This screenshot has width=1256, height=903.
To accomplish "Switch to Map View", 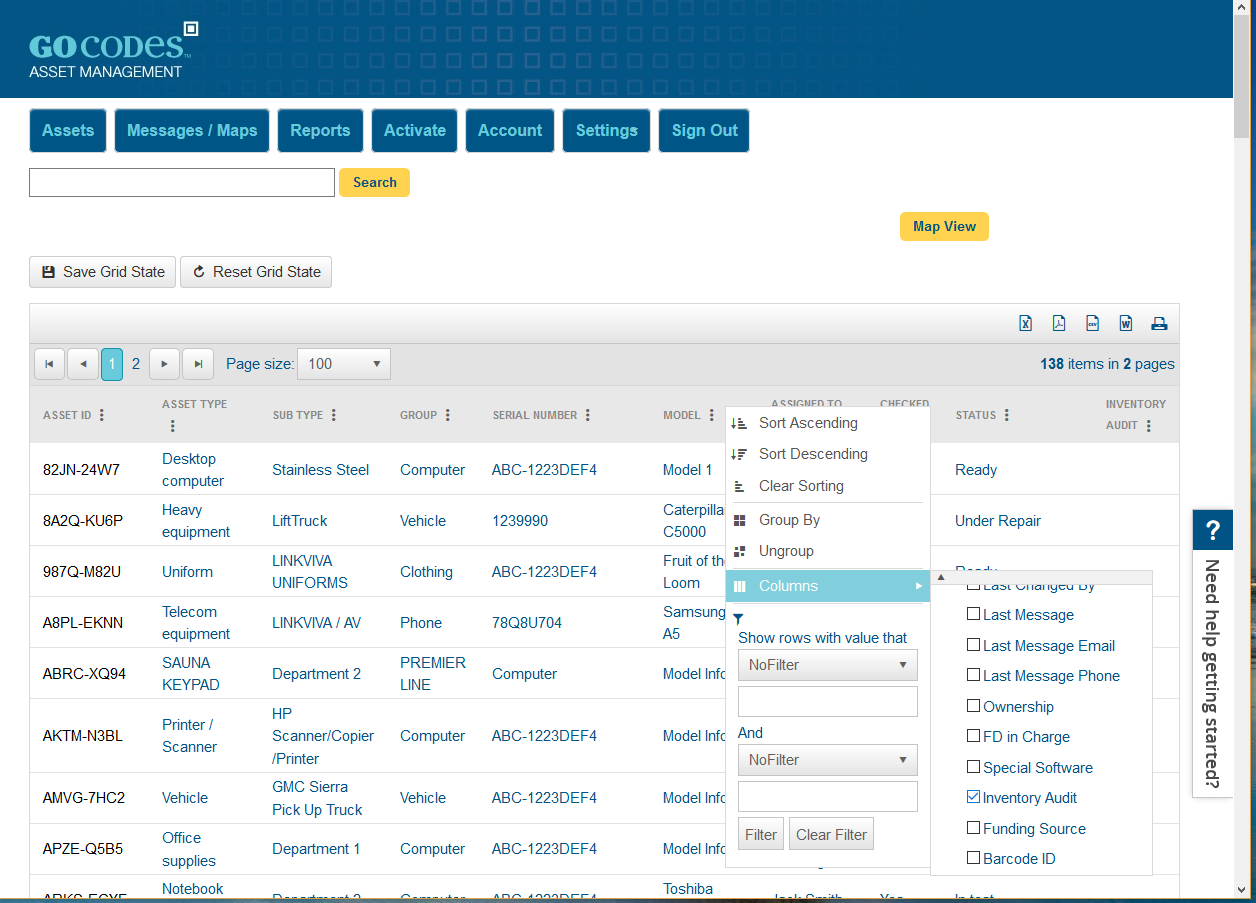I will tap(944, 226).
